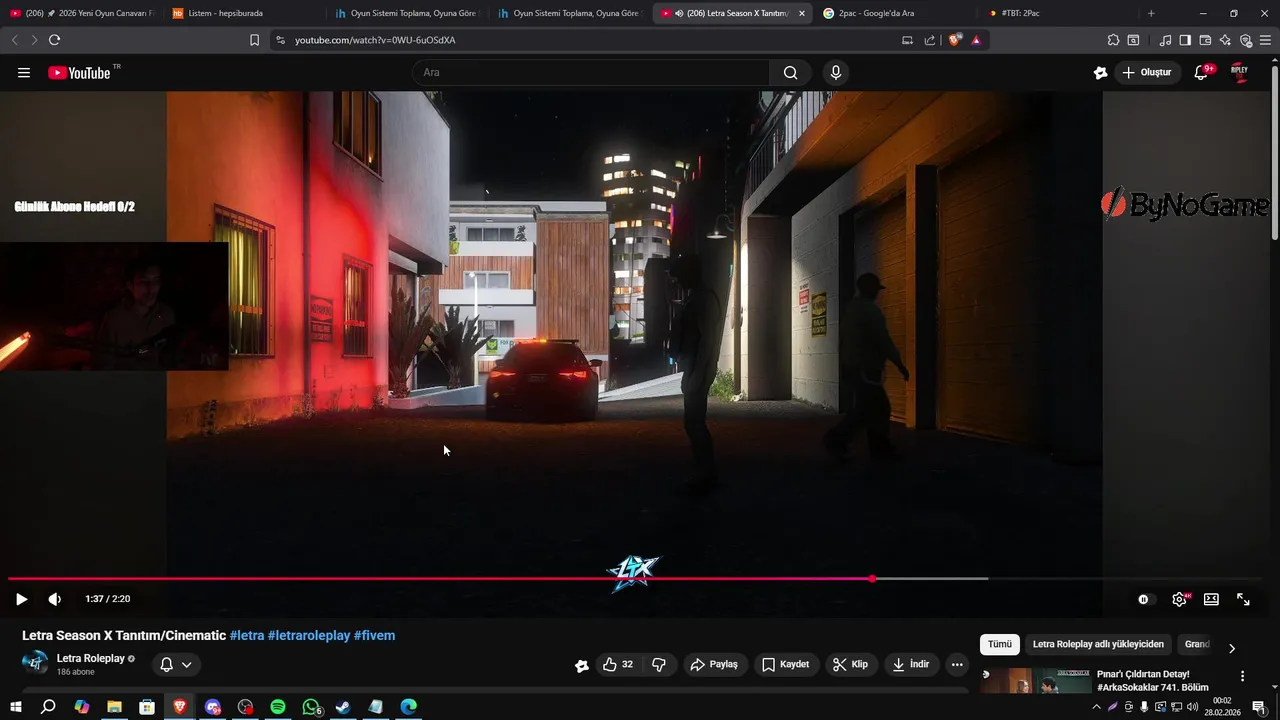Open the YouTube notifications bell
Image resolution: width=1280 pixels, height=720 pixels.
click(x=1201, y=73)
